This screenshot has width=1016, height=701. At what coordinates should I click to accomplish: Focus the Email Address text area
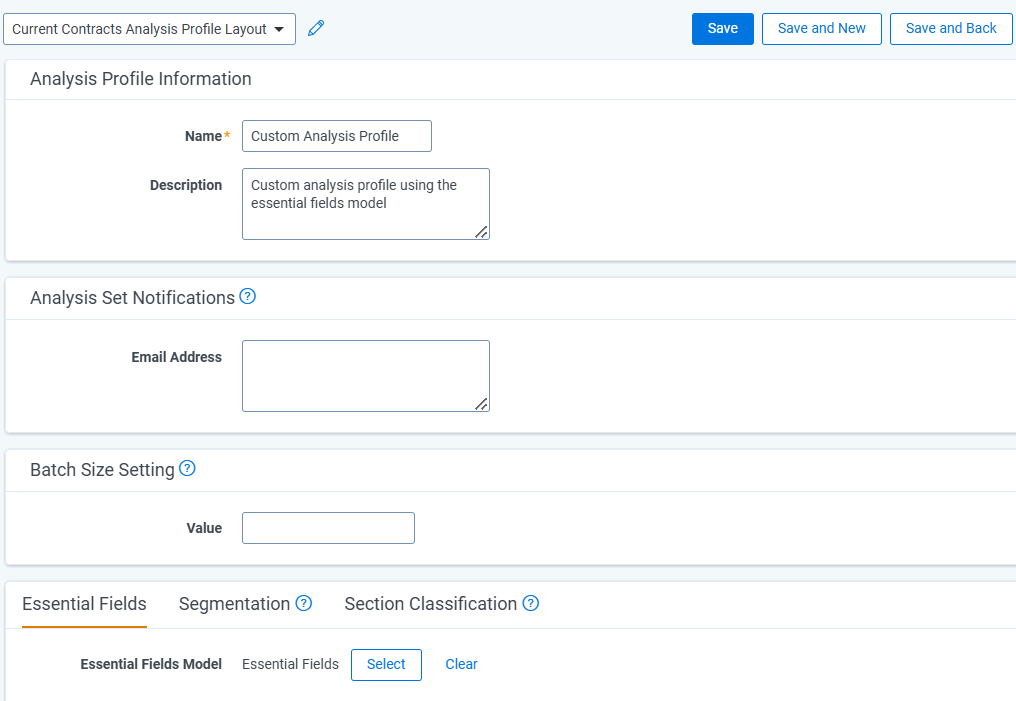click(x=366, y=376)
